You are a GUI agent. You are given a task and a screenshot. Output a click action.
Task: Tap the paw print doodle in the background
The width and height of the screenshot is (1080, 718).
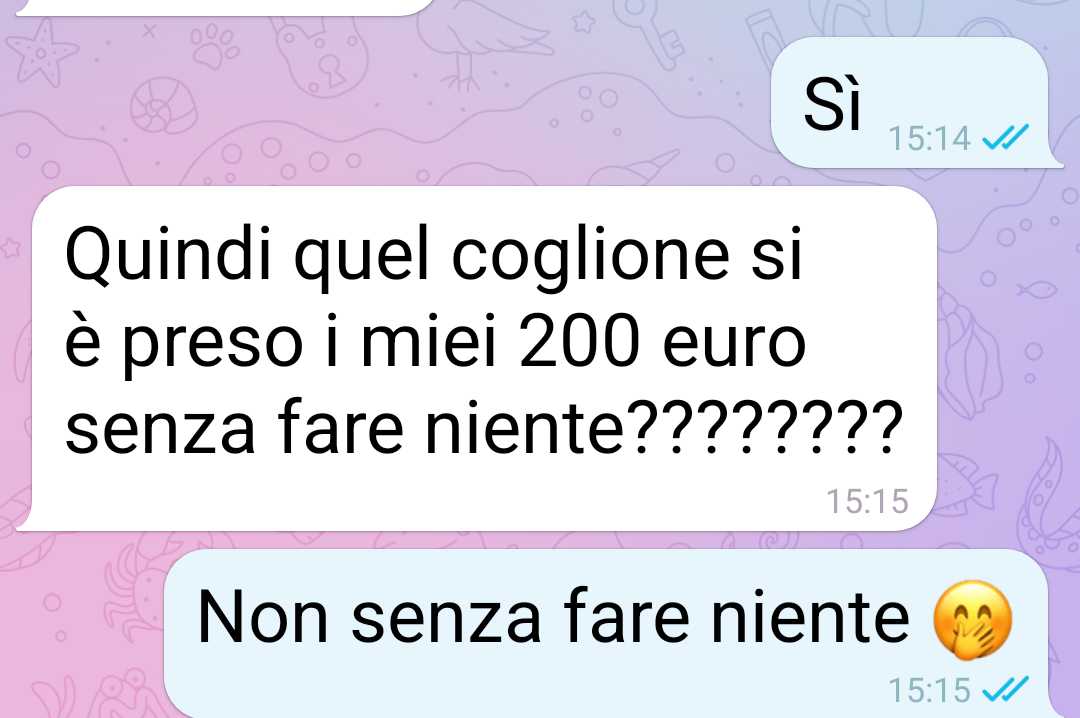[x=214, y=45]
